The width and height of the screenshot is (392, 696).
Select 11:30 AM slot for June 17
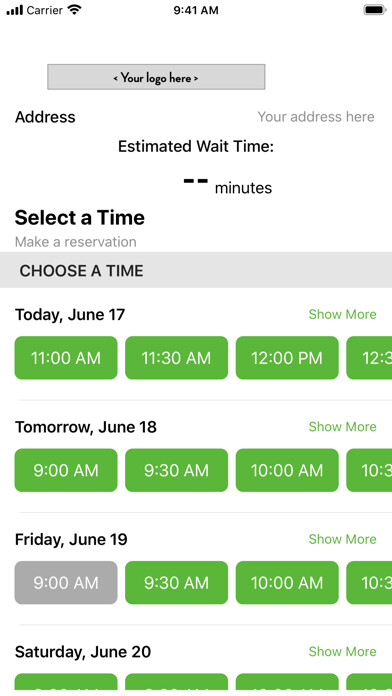tap(176, 358)
